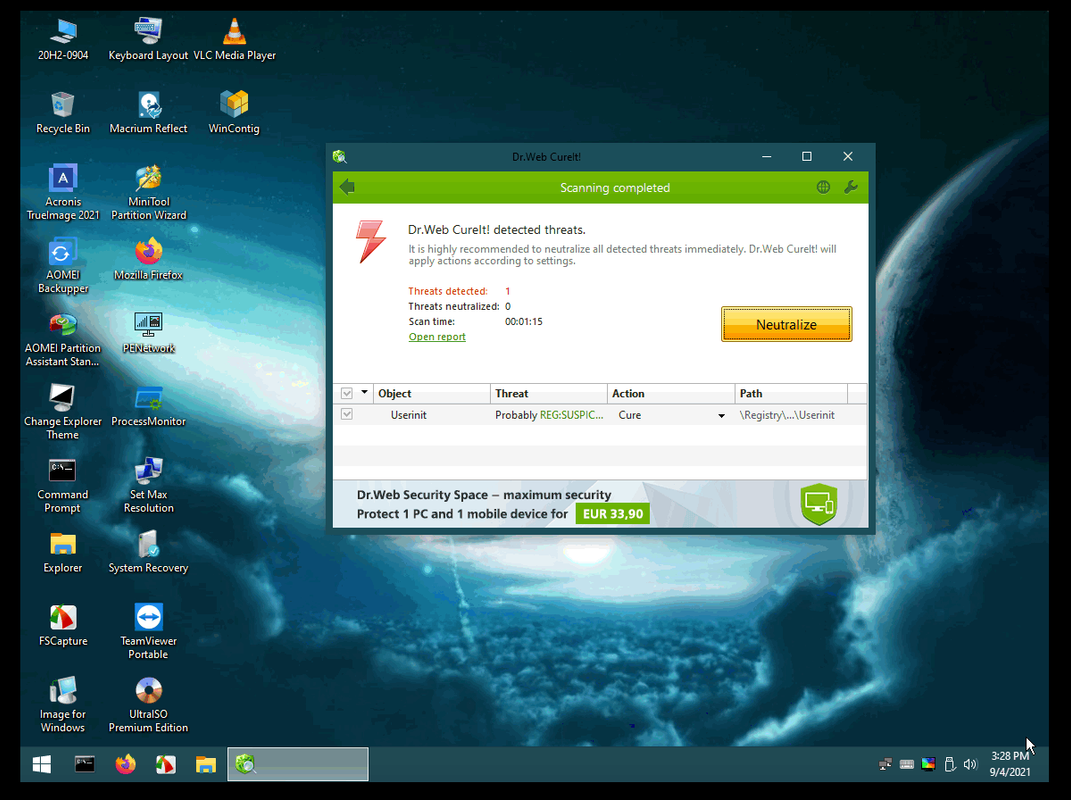Click the colorful display tray icon
The image size is (1071, 800).
click(x=928, y=764)
